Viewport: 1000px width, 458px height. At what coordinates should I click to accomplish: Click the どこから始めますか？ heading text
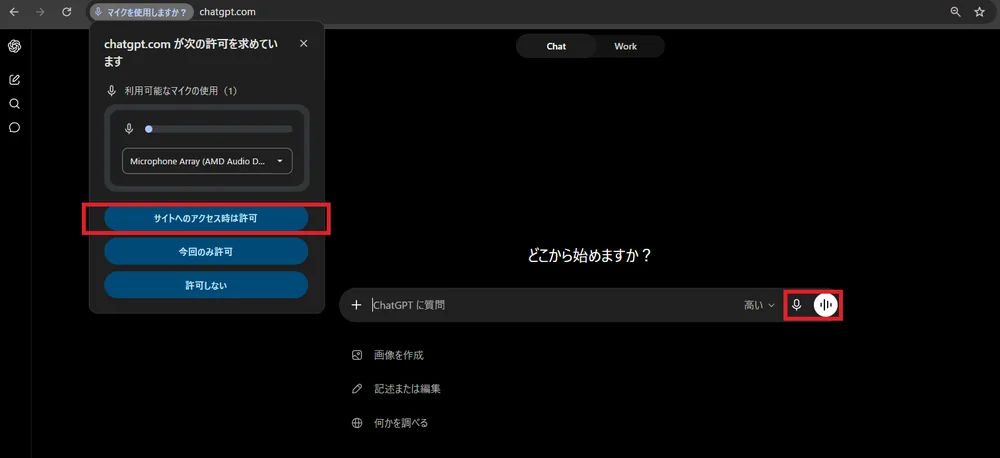click(x=589, y=255)
